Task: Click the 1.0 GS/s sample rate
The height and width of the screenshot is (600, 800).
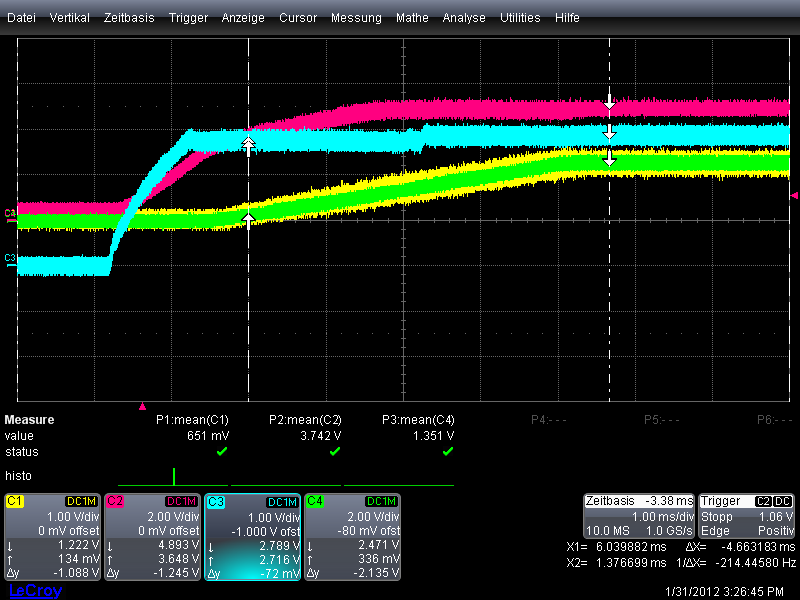Action: pos(669,531)
